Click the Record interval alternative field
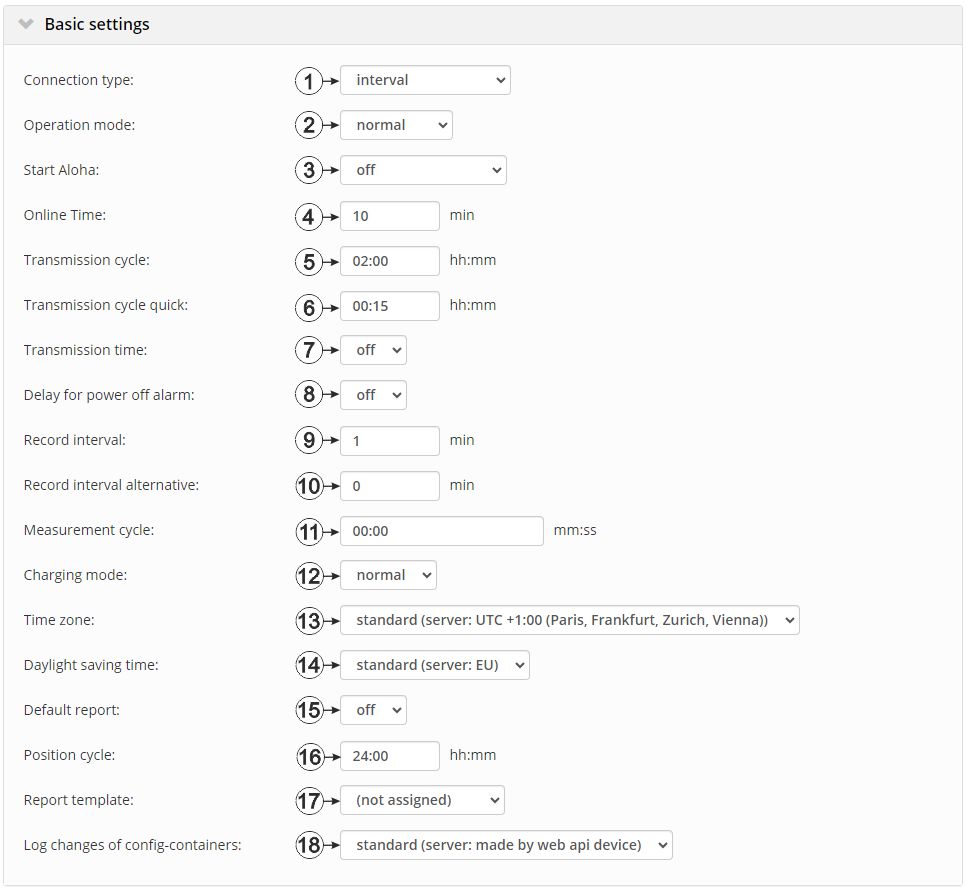 389,485
